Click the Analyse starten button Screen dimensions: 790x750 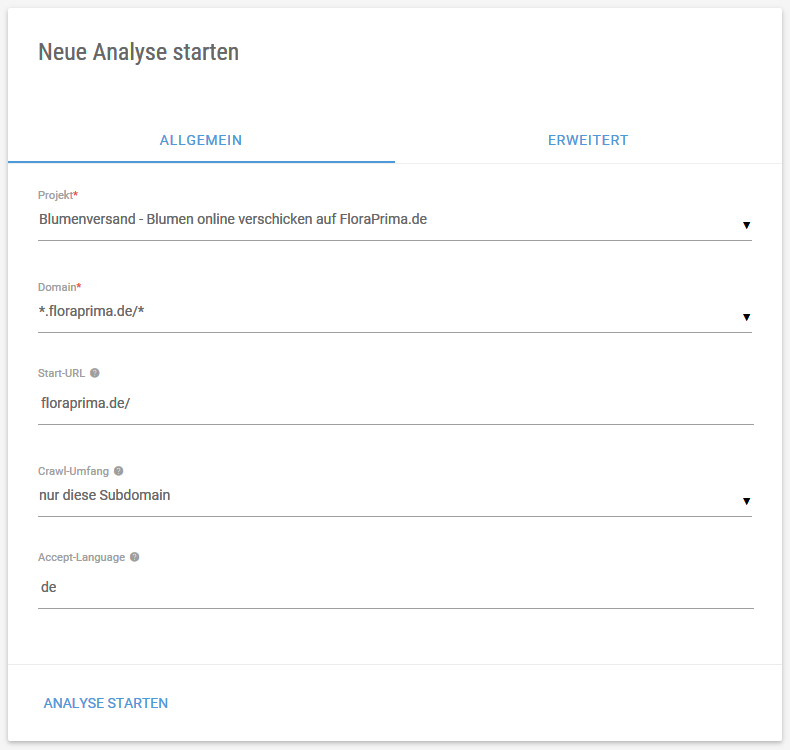106,703
